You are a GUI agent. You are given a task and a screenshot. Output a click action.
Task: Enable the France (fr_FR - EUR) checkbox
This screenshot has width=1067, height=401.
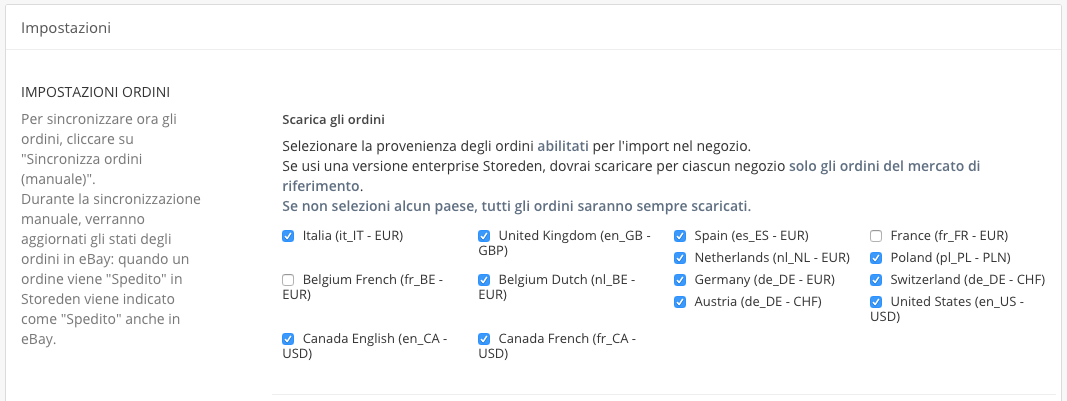876,236
